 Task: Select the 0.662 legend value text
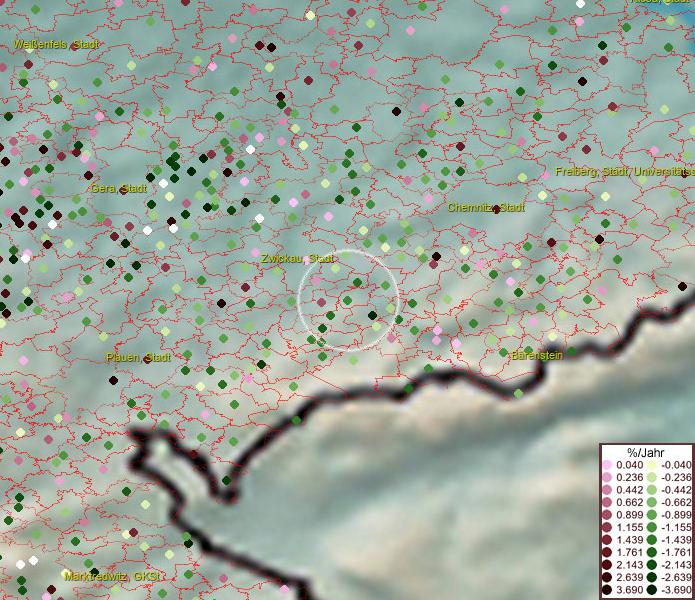click(x=629, y=503)
